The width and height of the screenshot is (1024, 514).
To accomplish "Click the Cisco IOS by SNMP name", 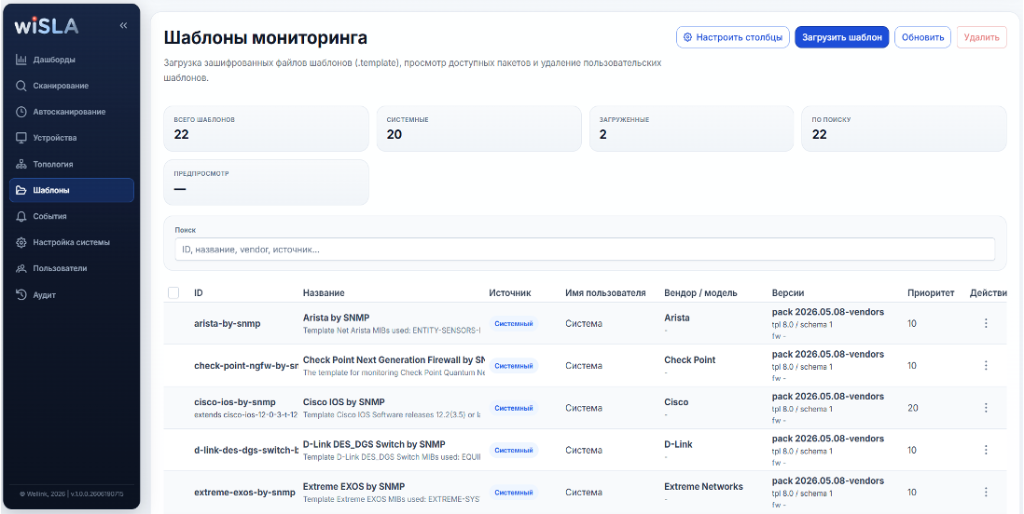I will click(344, 402).
